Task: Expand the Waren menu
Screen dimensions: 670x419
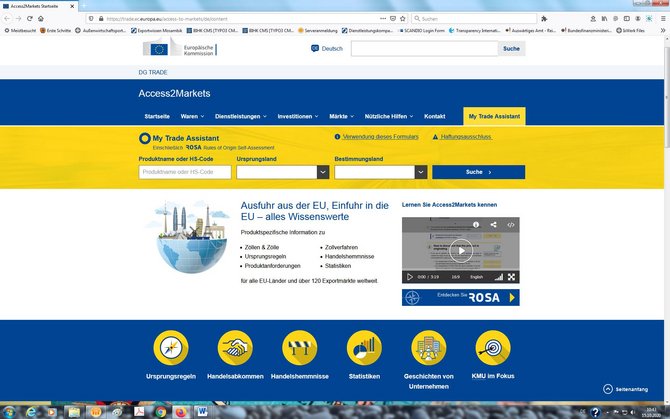Action: [x=192, y=116]
